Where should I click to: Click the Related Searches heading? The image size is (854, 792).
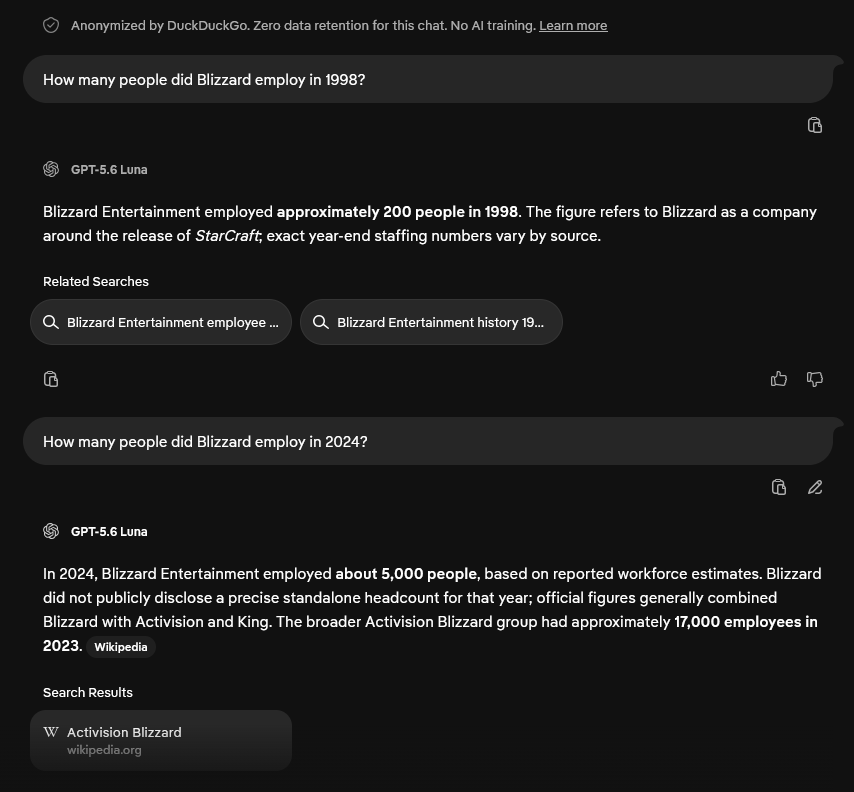(x=96, y=282)
